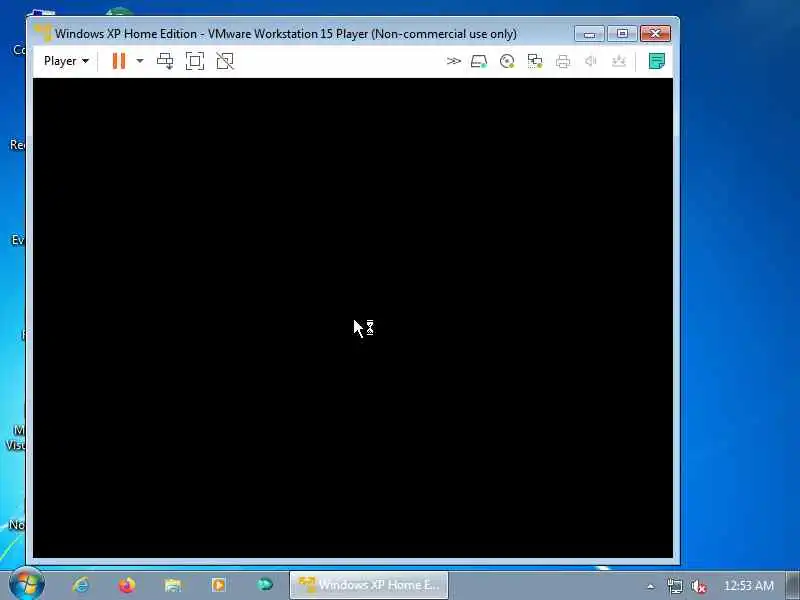Click the 12:53 AM clock

748,586
